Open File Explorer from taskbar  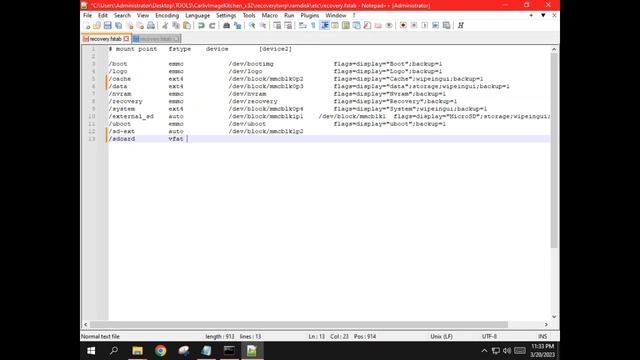(137, 351)
